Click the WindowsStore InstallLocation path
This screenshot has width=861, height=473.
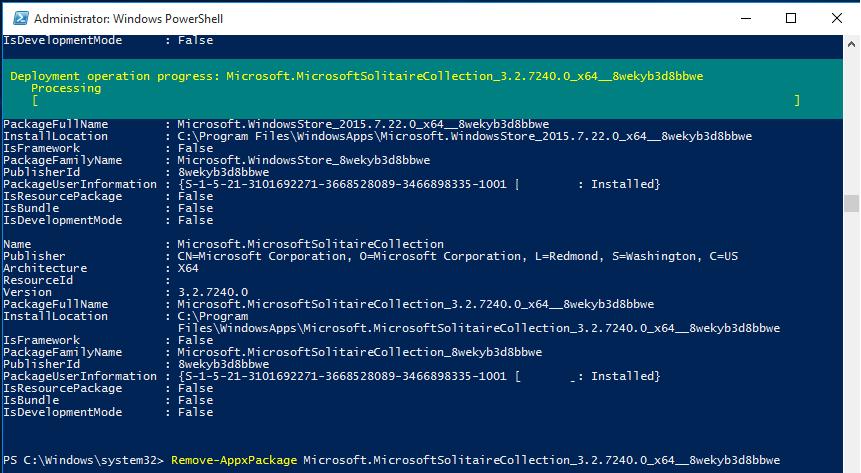click(465, 136)
